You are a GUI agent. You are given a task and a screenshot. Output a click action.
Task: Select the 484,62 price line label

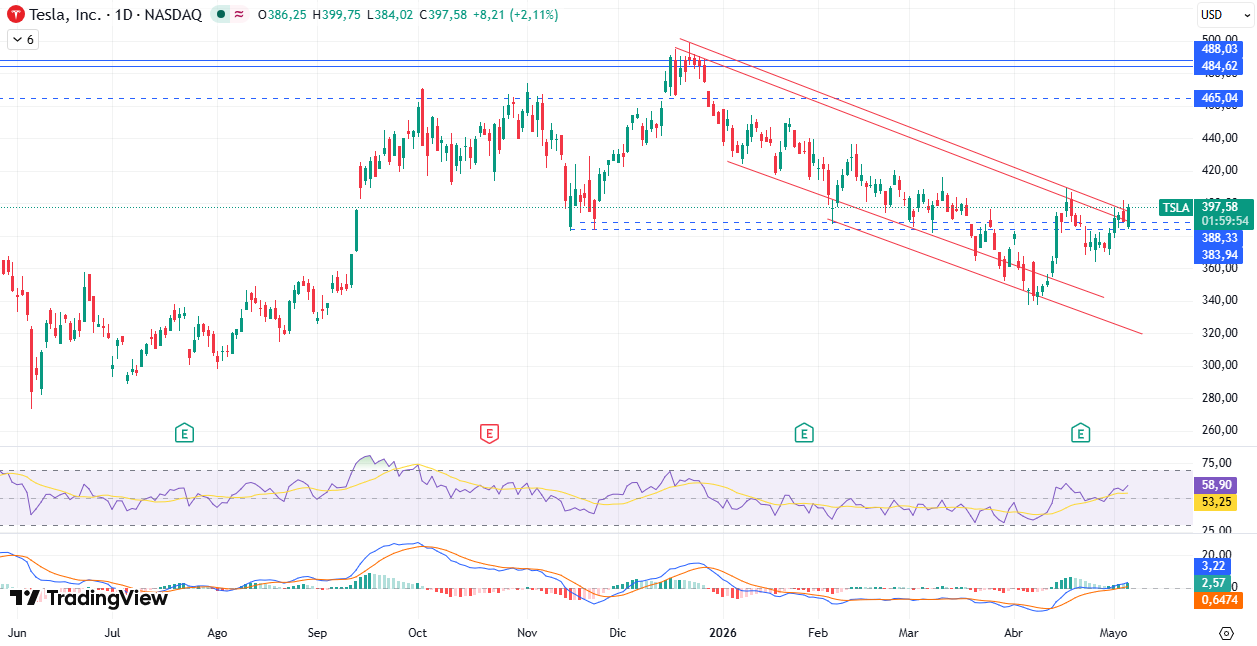[x=1219, y=66]
